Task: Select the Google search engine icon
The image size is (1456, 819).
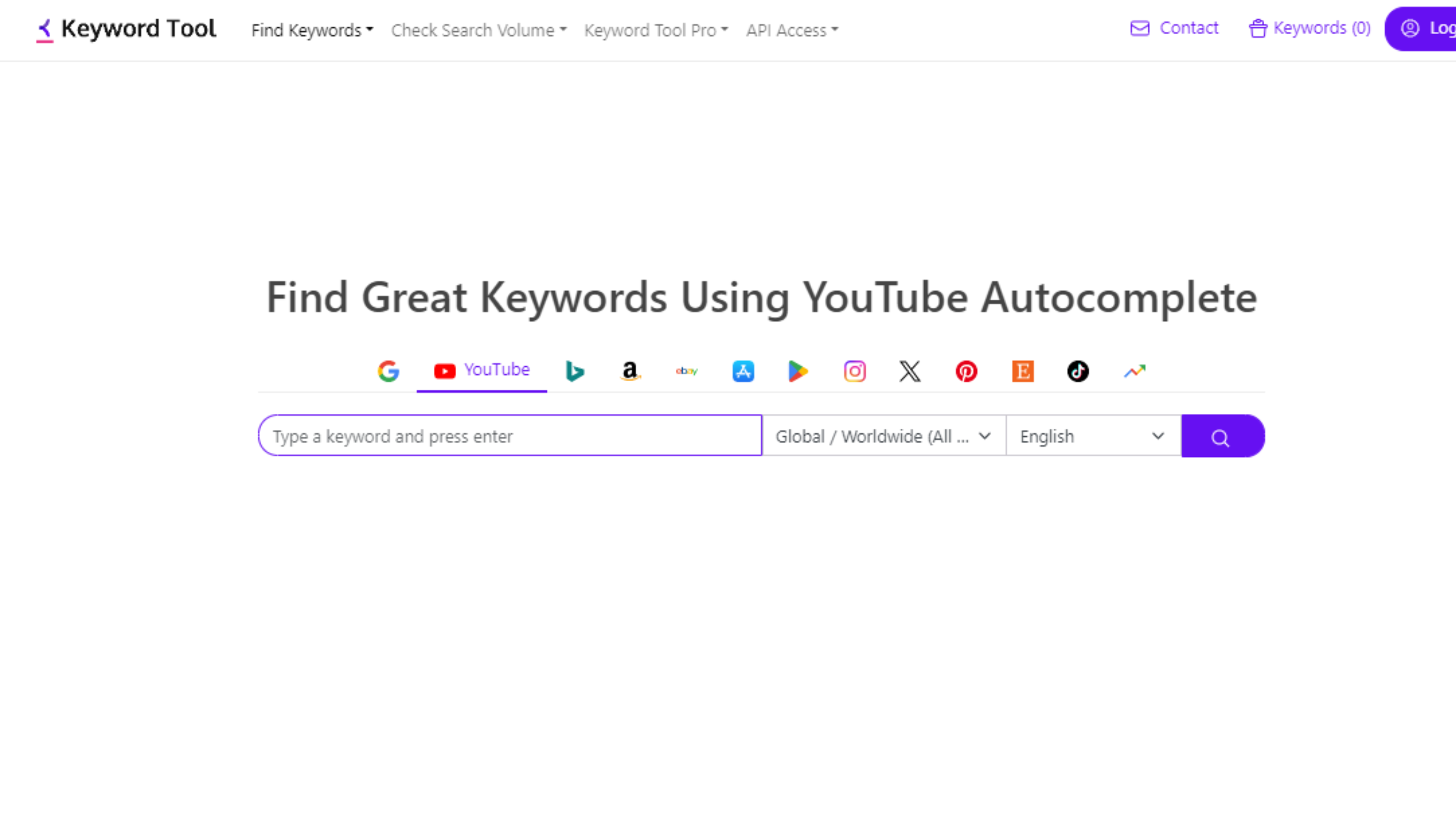Action: (x=389, y=371)
